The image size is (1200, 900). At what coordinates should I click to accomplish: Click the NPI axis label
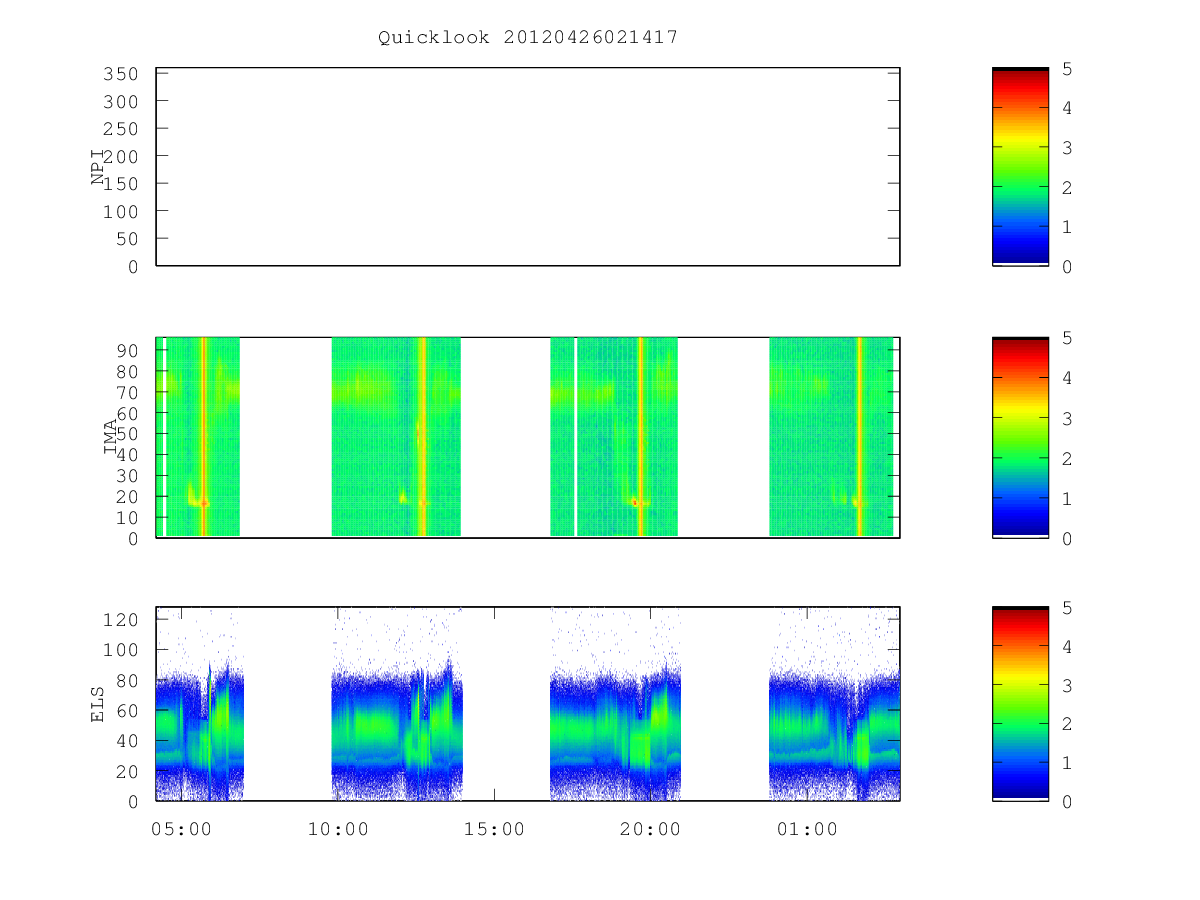coord(98,166)
